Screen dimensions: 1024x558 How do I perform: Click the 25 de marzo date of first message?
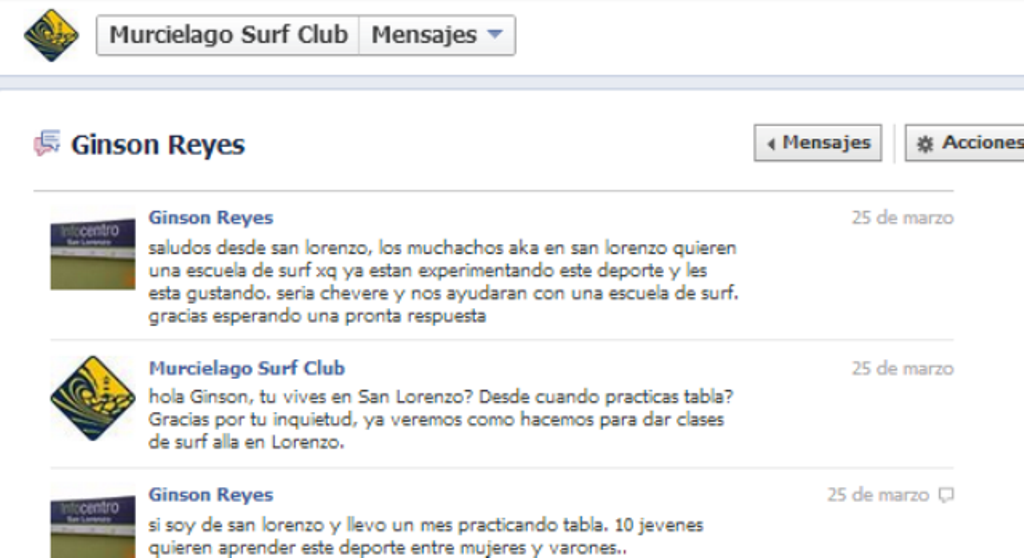[x=903, y=218]
